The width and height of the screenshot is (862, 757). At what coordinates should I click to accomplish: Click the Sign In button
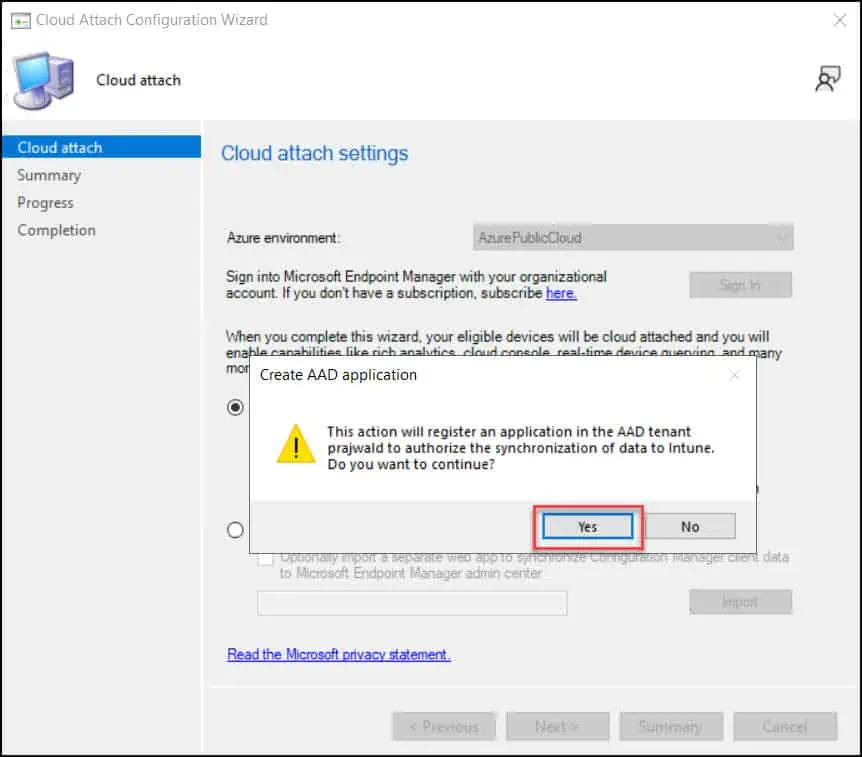(x=741, y=285)
